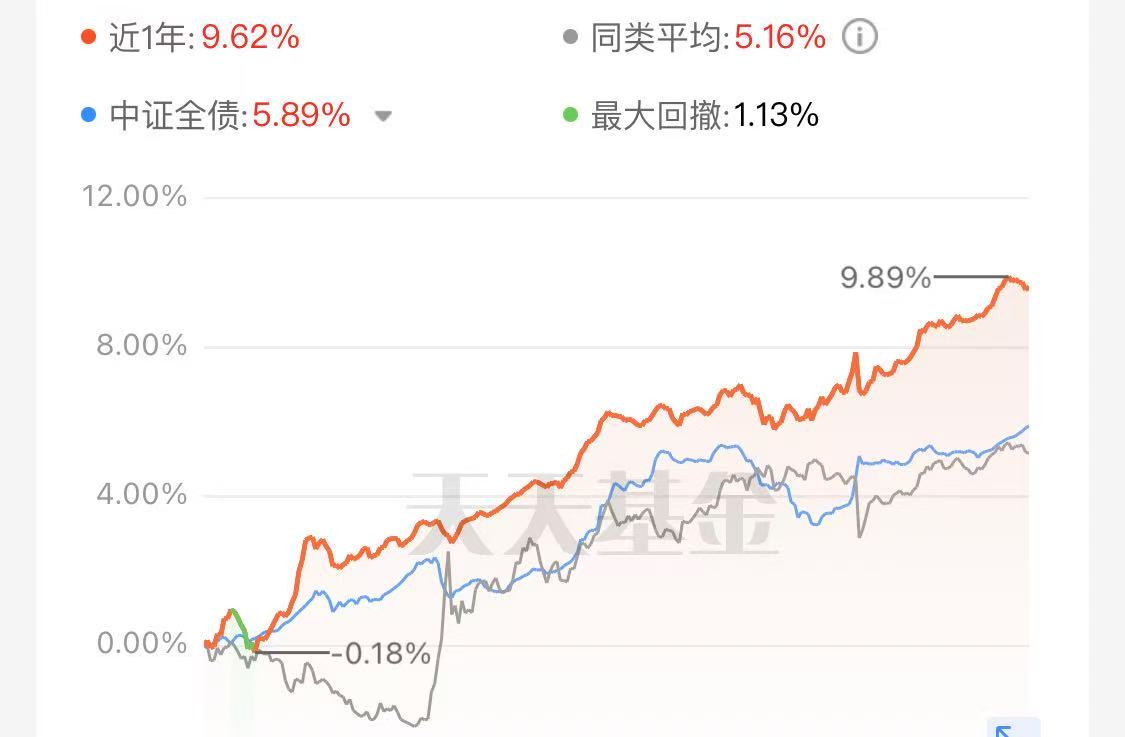The image size is (1125, 737).
Task: Select the green 最大回撤 legend dot
Action: 570,115
